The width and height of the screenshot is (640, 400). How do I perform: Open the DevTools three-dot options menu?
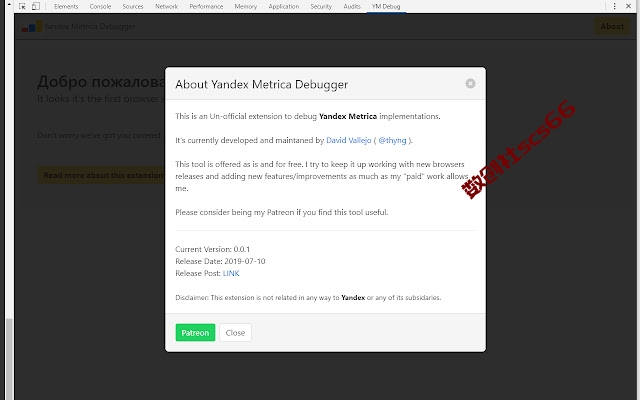click(614, 6)
